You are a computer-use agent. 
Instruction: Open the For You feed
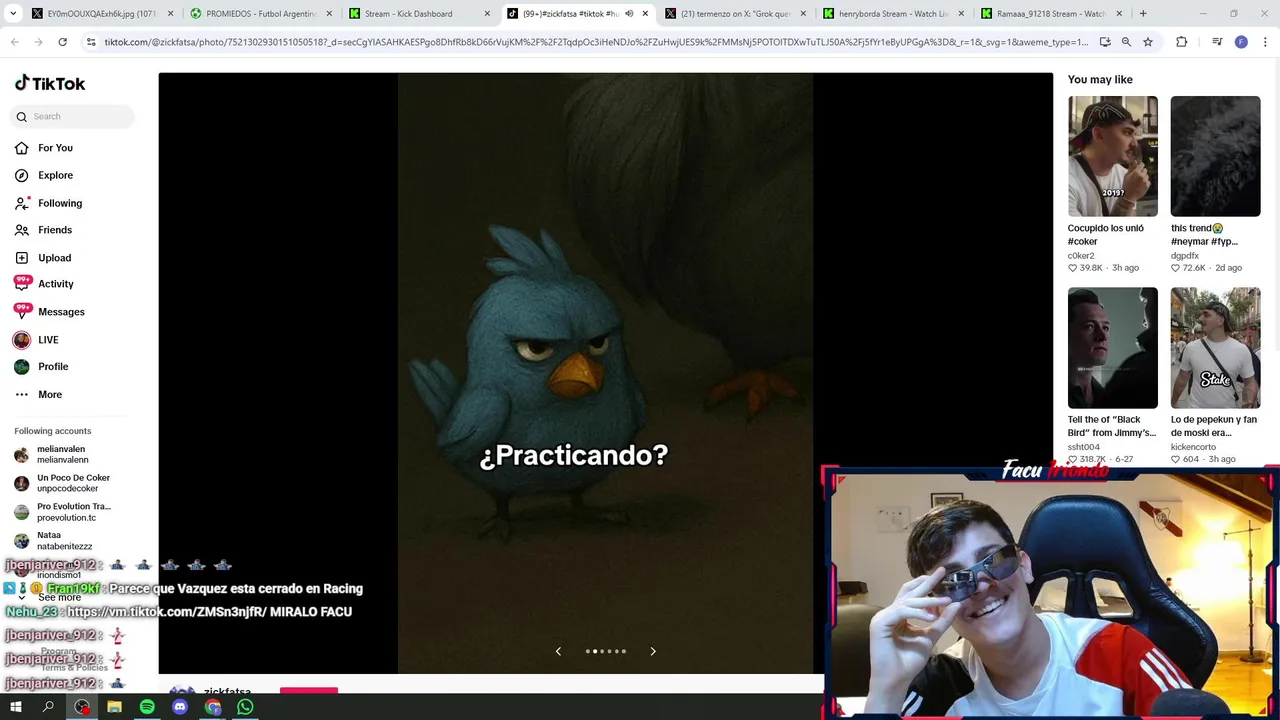[x=55, y=148]
